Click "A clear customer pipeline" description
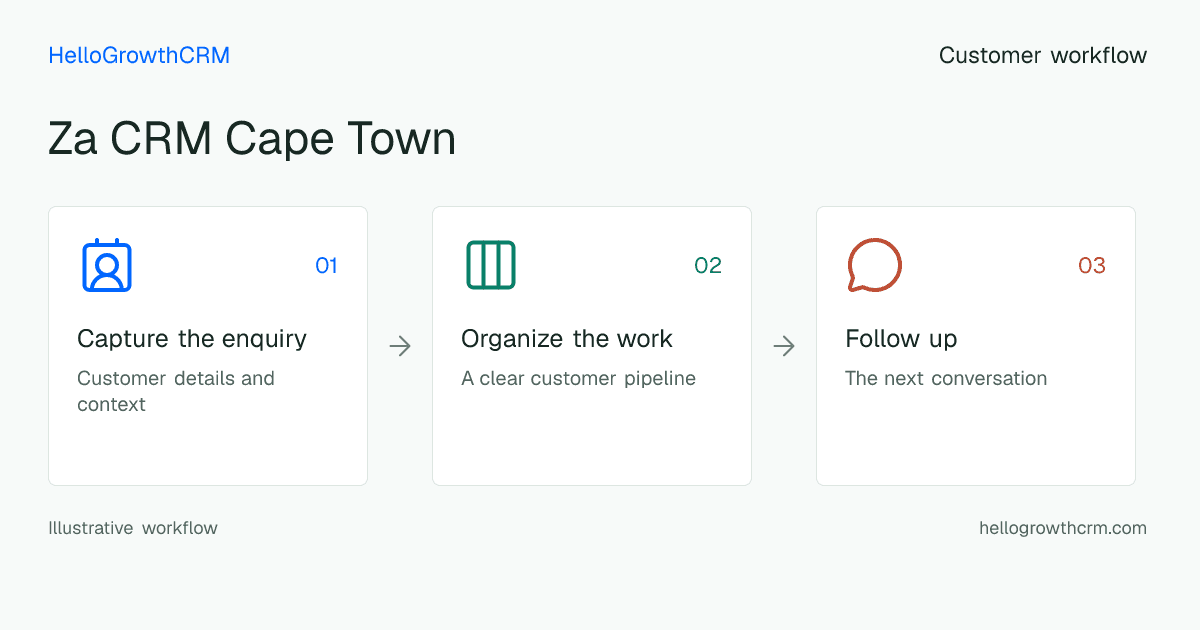The image size is (1200, 630). coord(578,379)
